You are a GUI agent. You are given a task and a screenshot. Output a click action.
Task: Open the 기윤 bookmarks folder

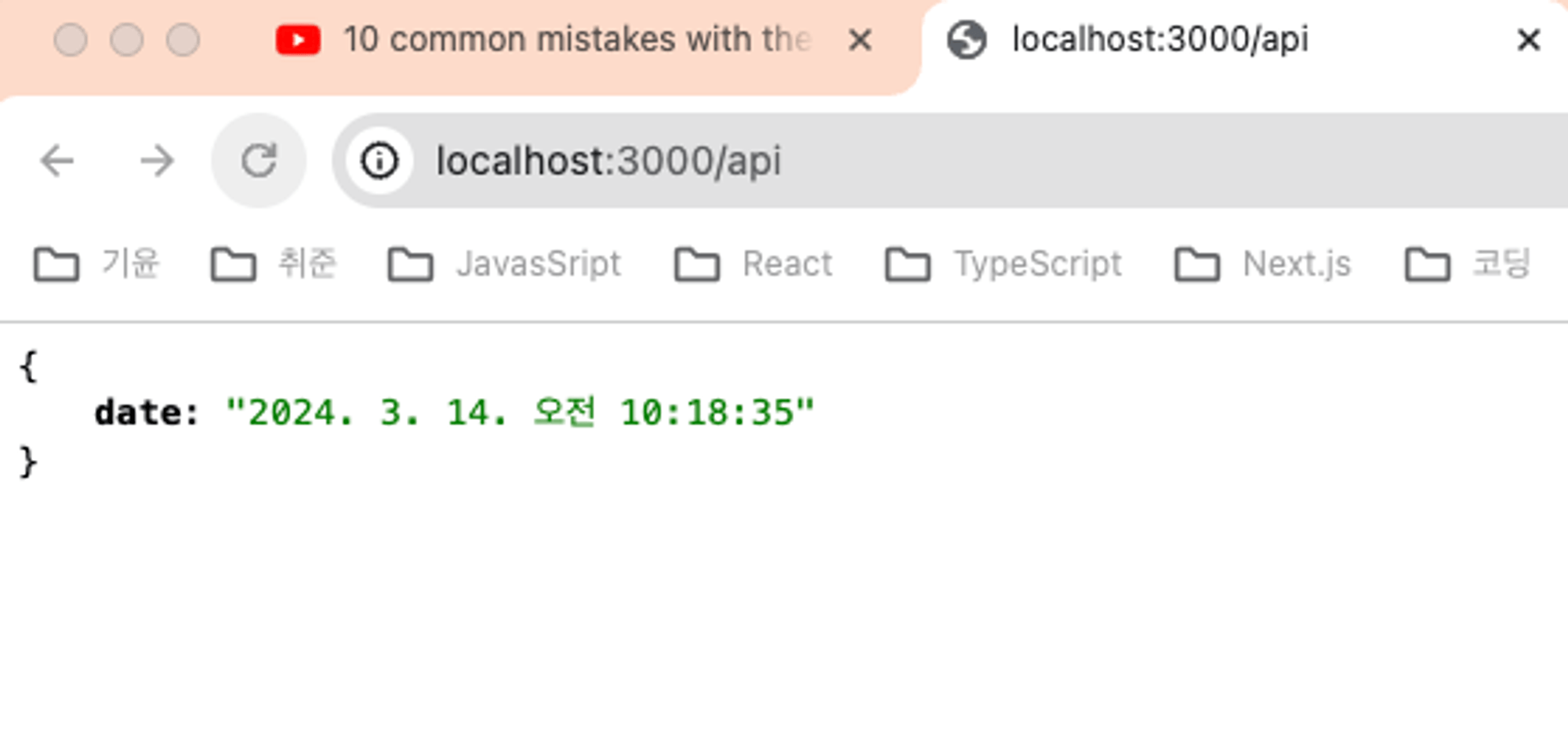(x=97, y=264)
